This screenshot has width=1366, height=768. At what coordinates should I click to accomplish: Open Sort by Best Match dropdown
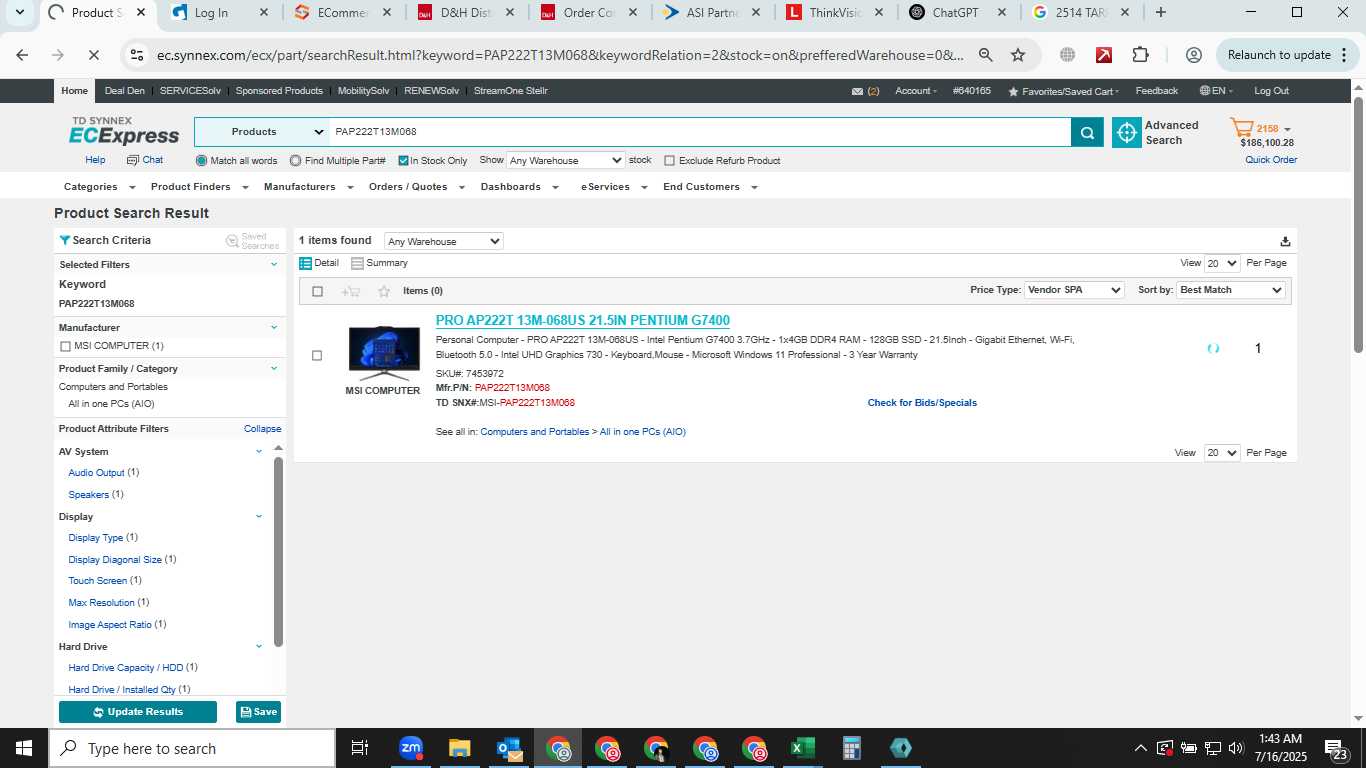[x=1231, y=290]
